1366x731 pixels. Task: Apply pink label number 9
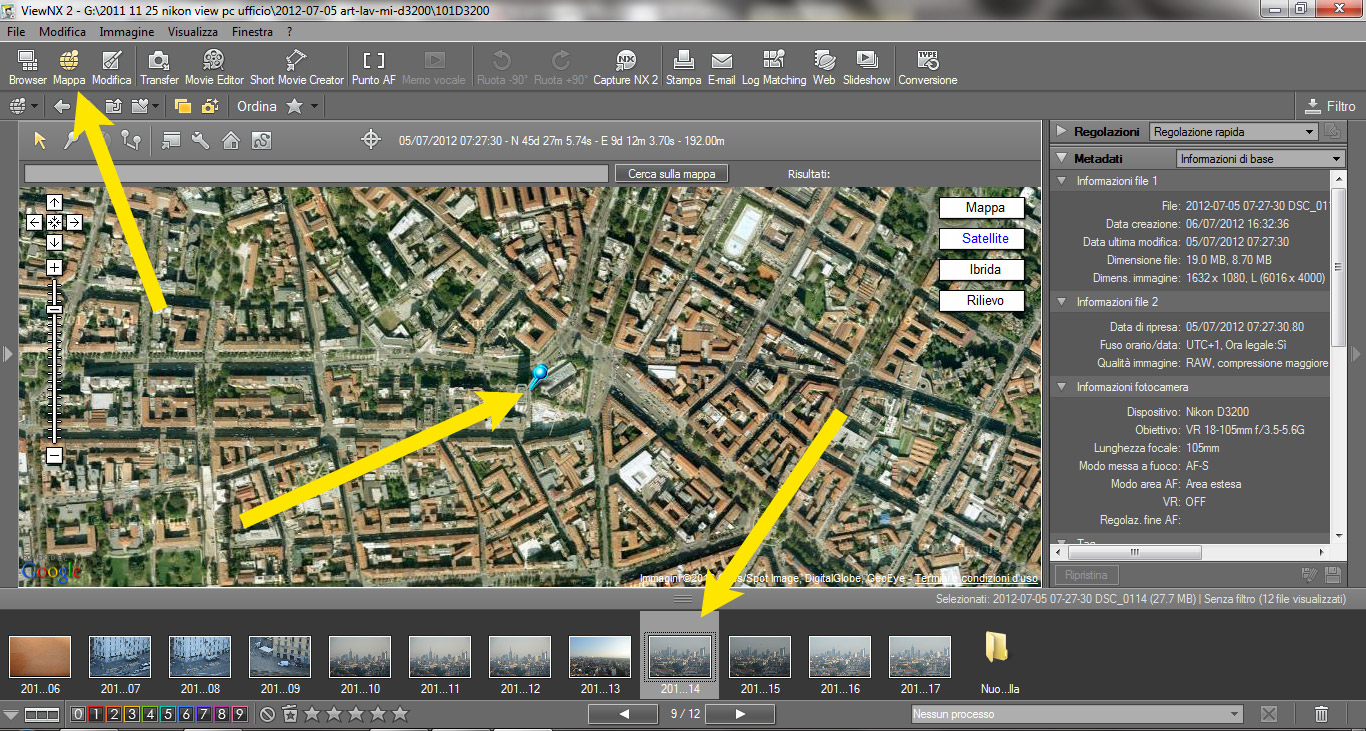(239, 714)
